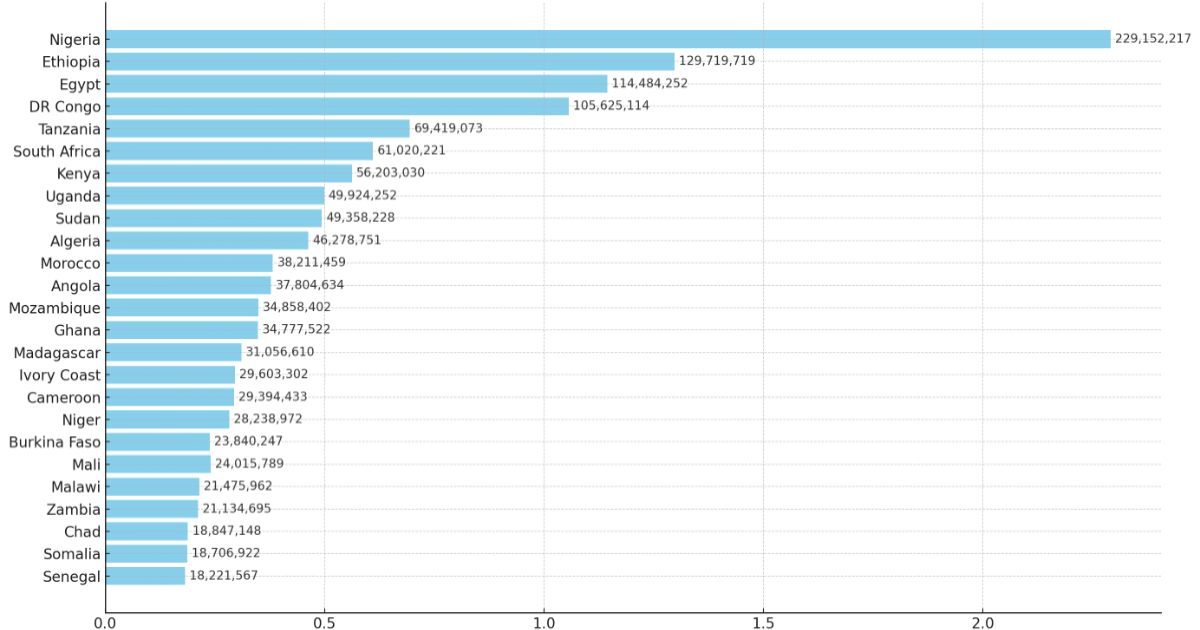
Task: Select the DR Congo bar
Action: click(x=337, y=106)
